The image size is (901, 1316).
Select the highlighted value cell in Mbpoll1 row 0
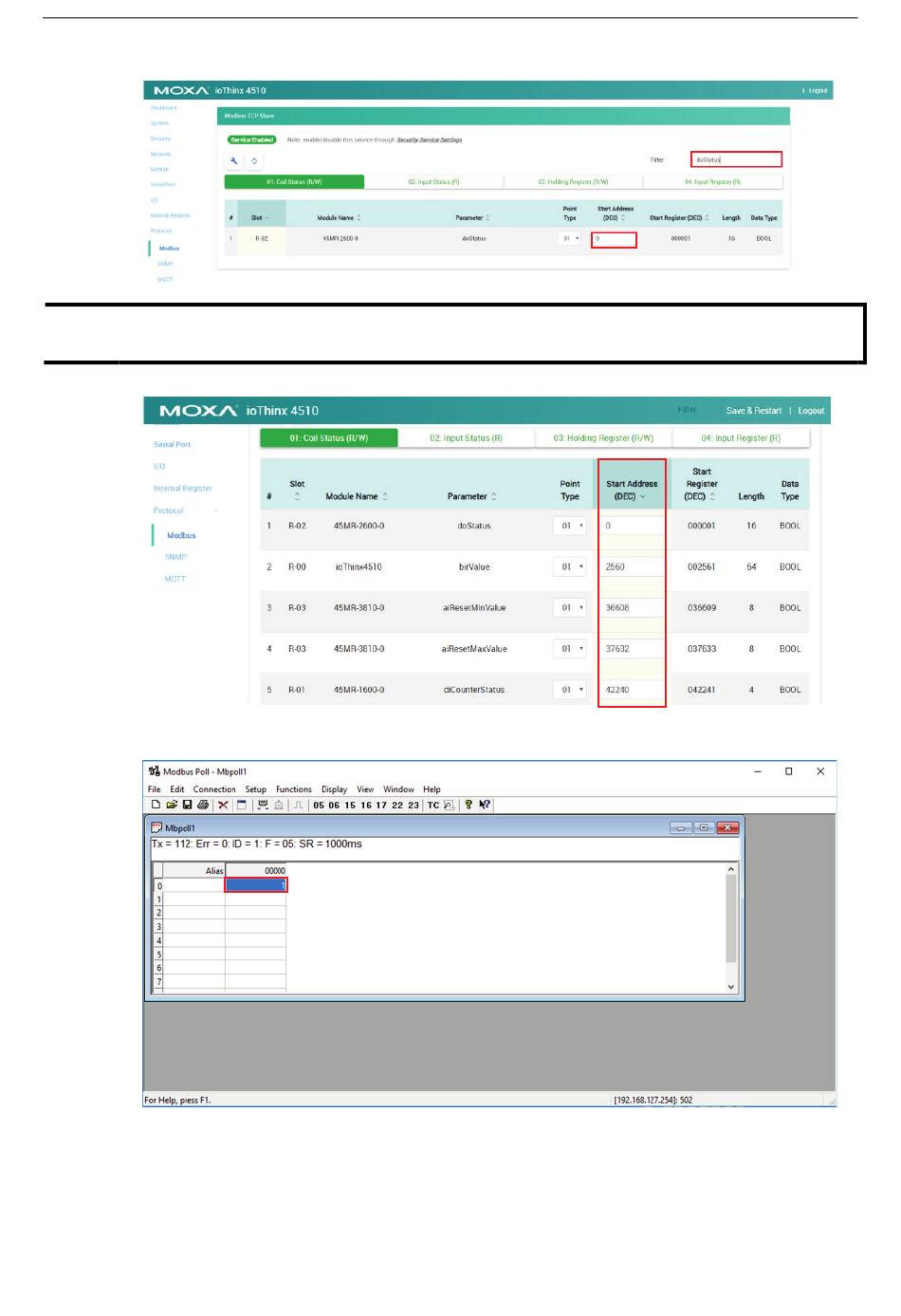click(x=256, y=885)
